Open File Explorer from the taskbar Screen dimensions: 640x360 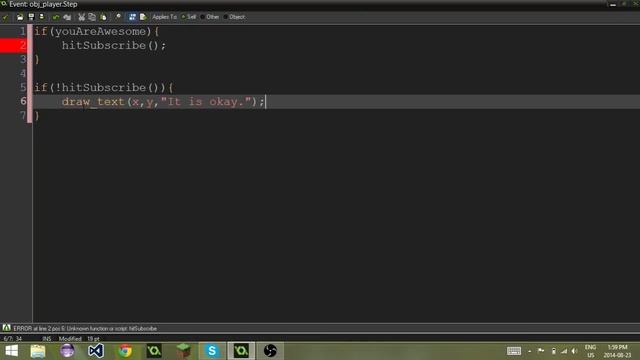pos(38,351)
